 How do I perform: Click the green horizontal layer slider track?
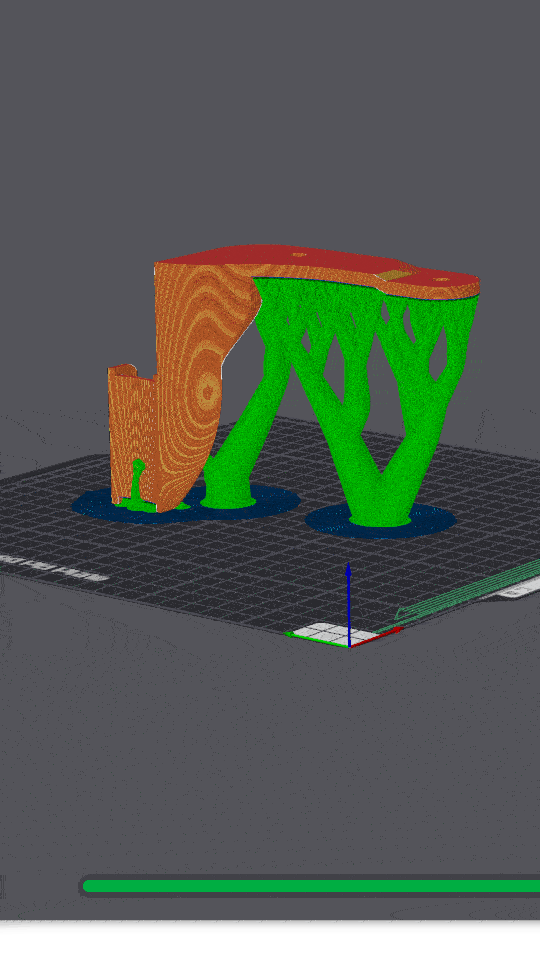311,885
